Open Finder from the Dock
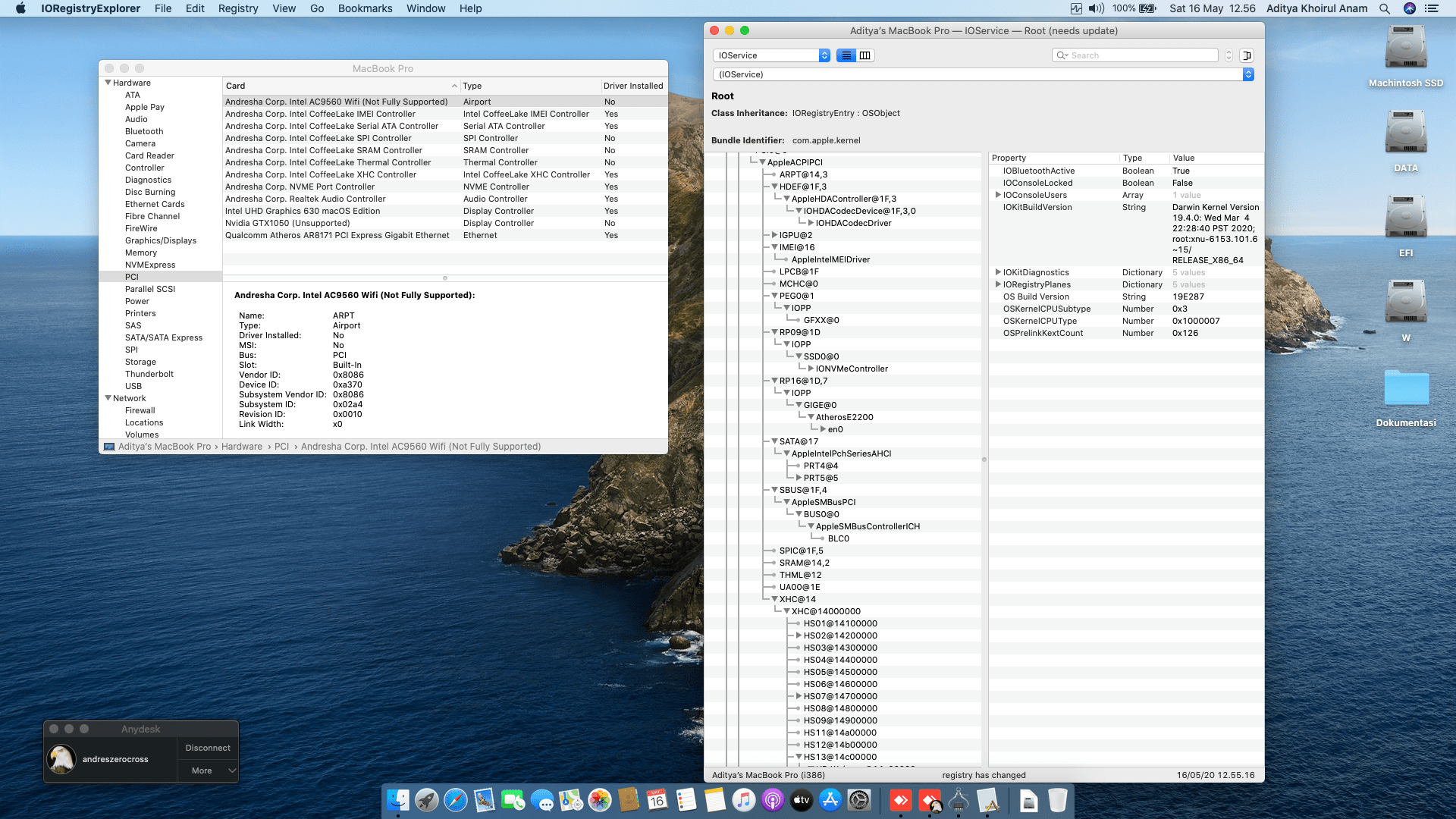The height and width of the screenshot is (819, 1456). tap(398, 800)
